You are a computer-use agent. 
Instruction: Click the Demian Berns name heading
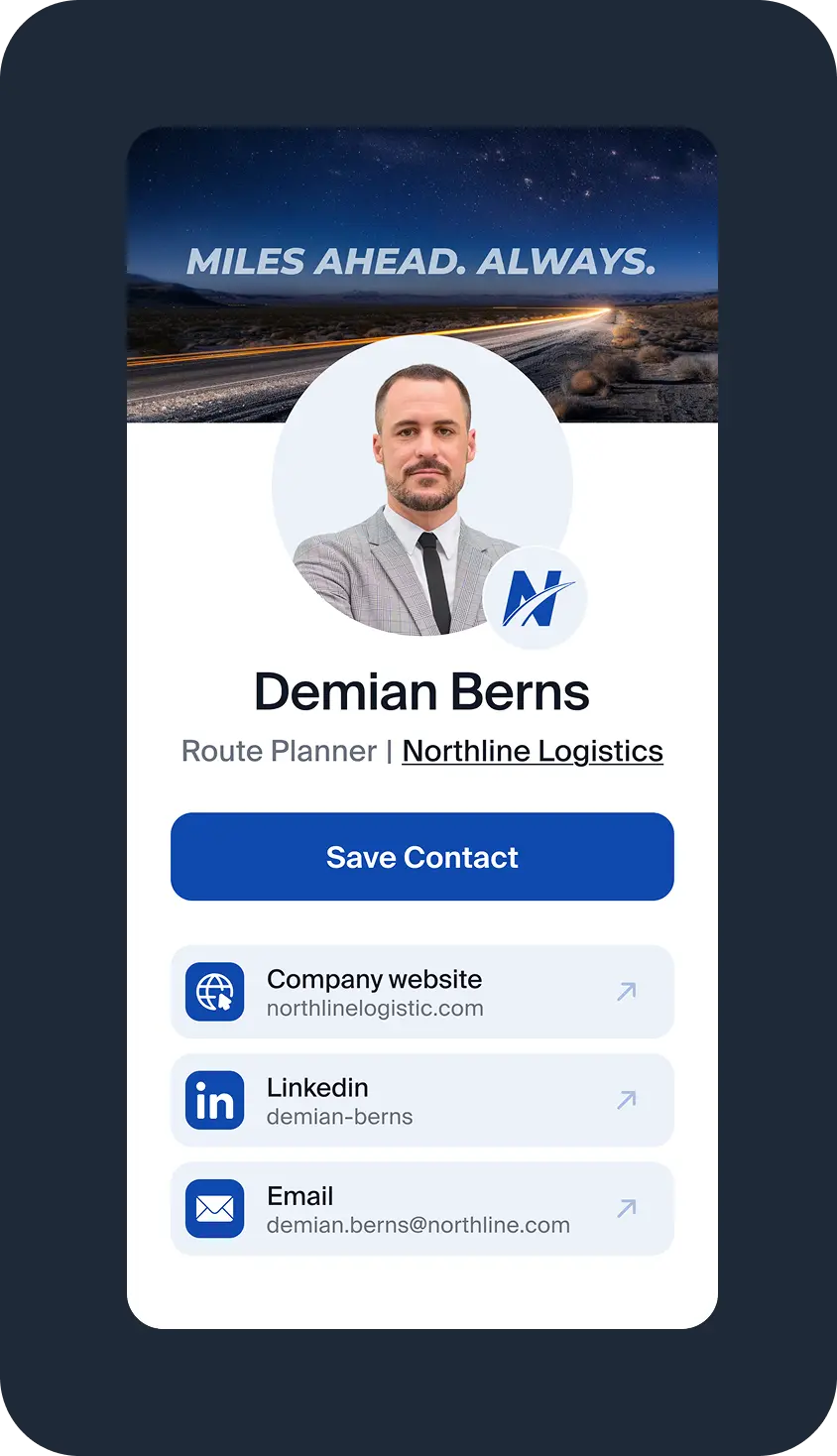tap(421, 692)
